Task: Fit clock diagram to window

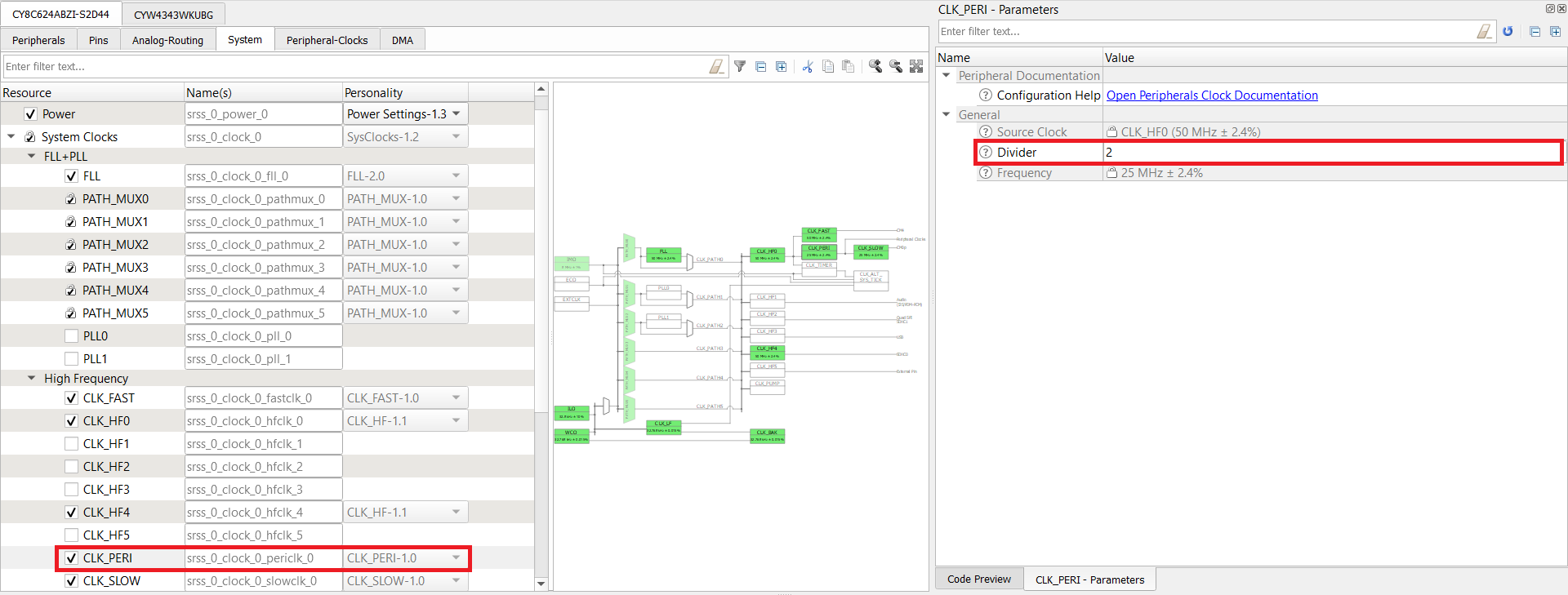Action: point(916,67)
